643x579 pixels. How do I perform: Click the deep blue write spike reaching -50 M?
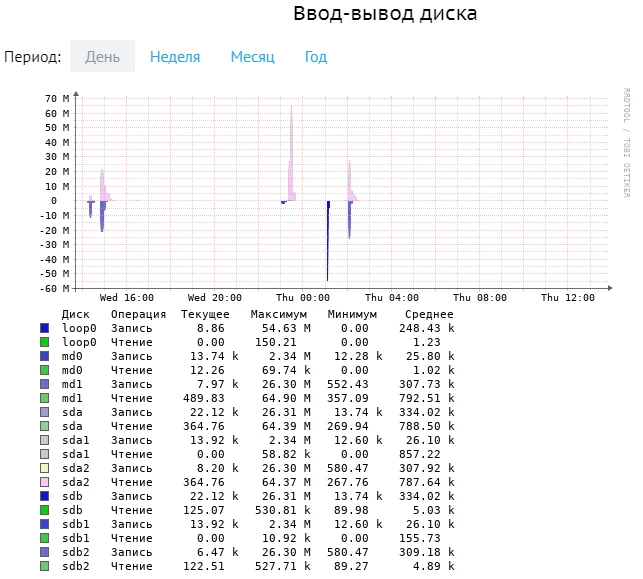click(328, 242)
